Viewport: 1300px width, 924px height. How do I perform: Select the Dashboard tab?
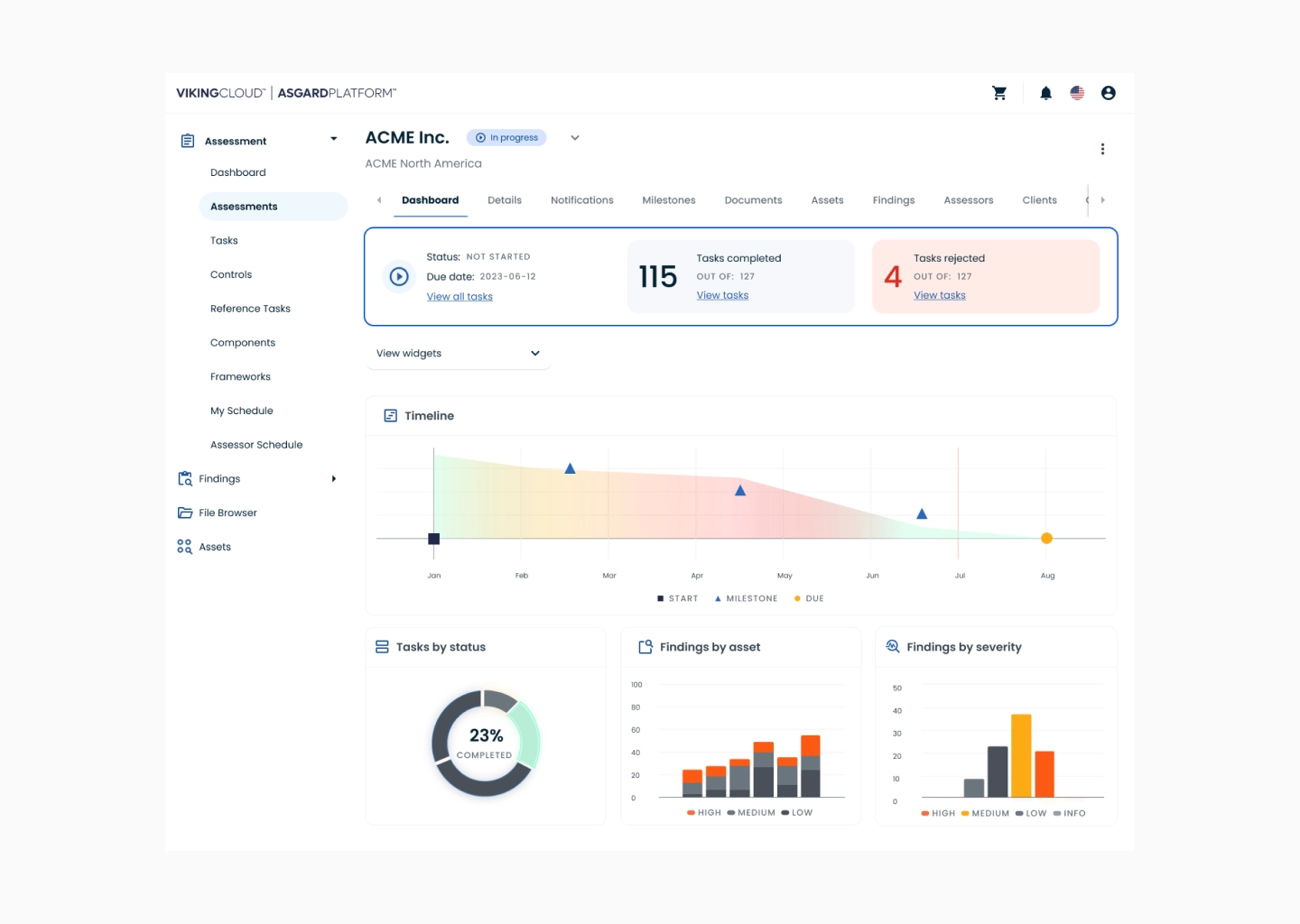[x=431, y=200]
